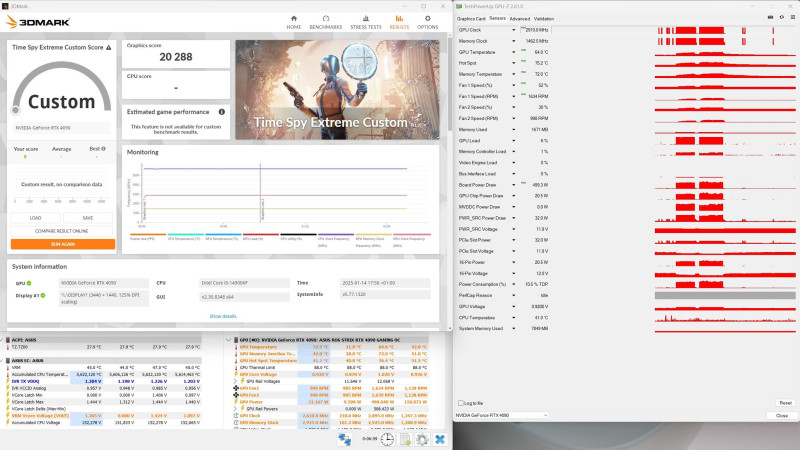The height and width of the screenshot is (450, 800).
Task: Switch to BENCHMARKS in 3DMark
Action: [326, 22]
